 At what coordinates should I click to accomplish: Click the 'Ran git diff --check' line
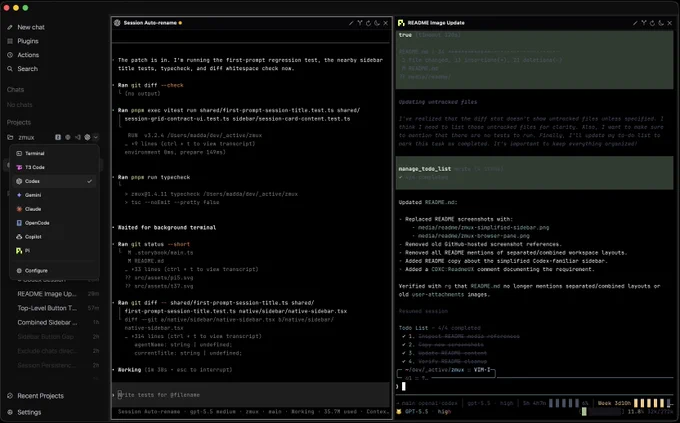coord(150,85)
